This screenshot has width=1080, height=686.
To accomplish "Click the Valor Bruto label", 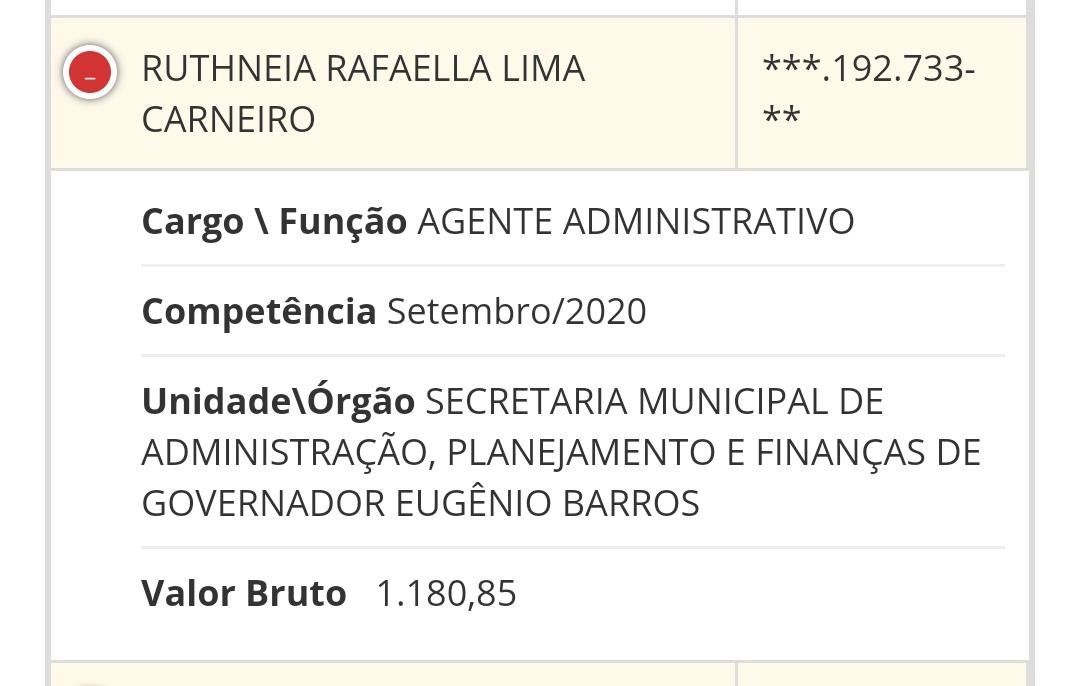I will coord(244,593).
